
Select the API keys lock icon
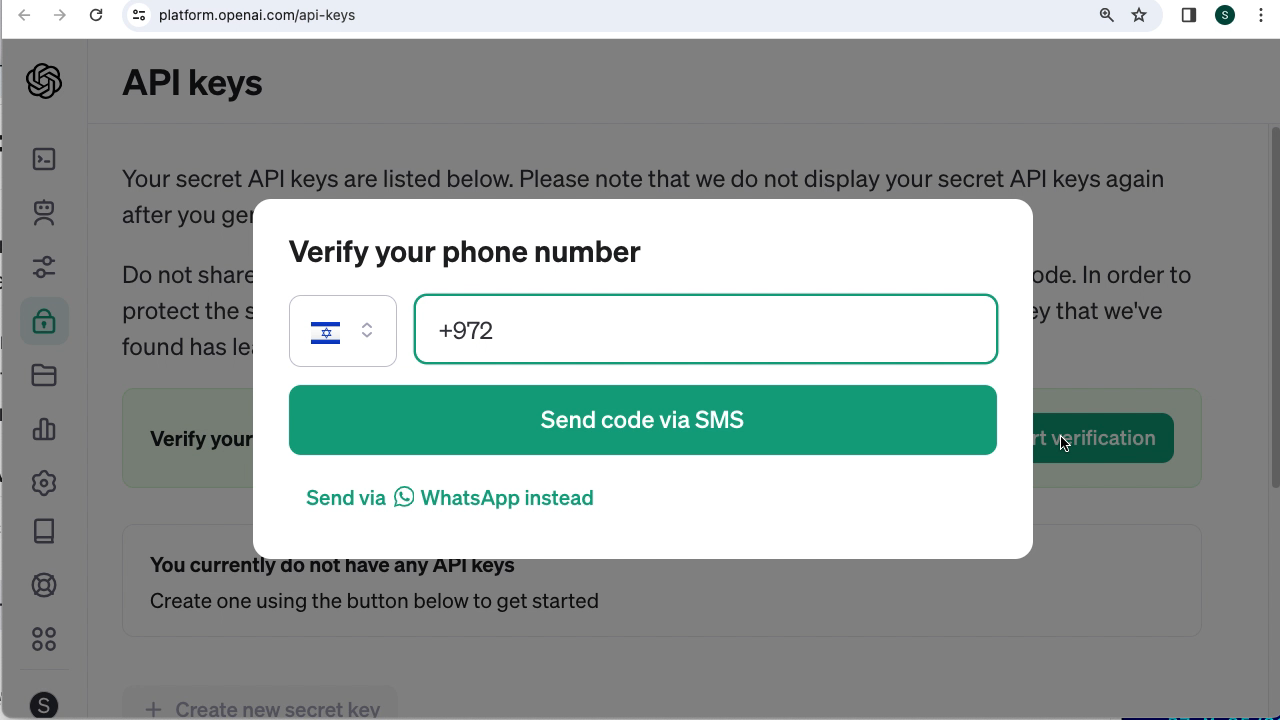[x=44, y=321]
